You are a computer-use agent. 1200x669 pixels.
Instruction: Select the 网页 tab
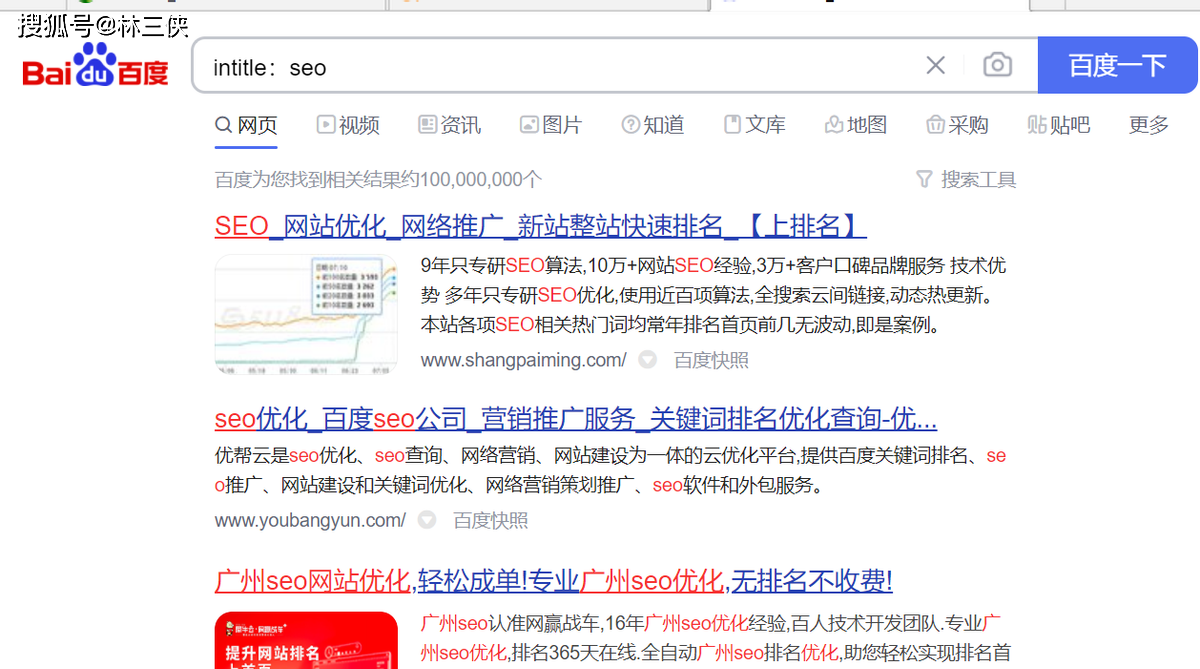[246, 125]
